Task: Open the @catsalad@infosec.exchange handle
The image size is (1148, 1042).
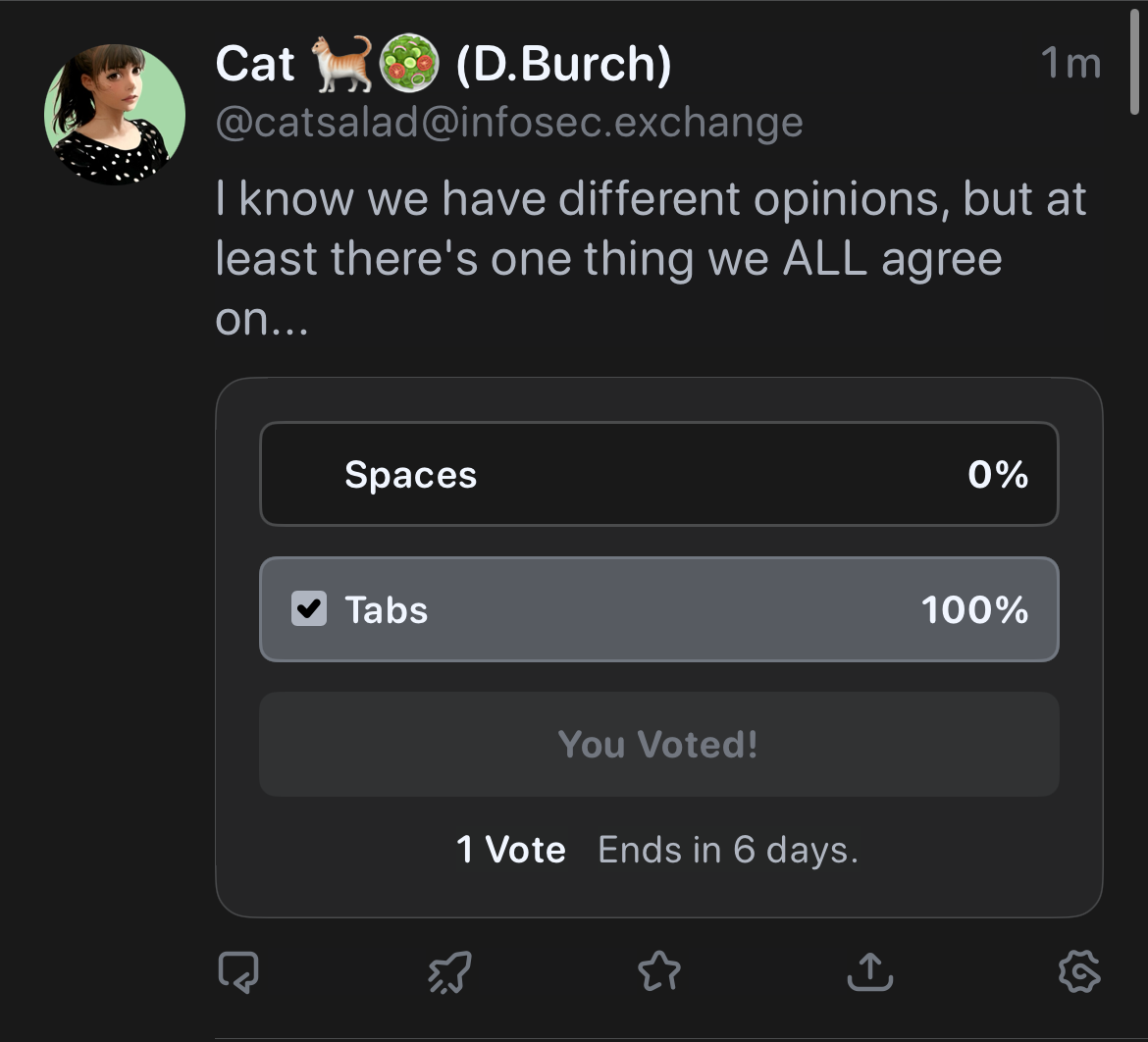Action: click(x=508, y=124)
